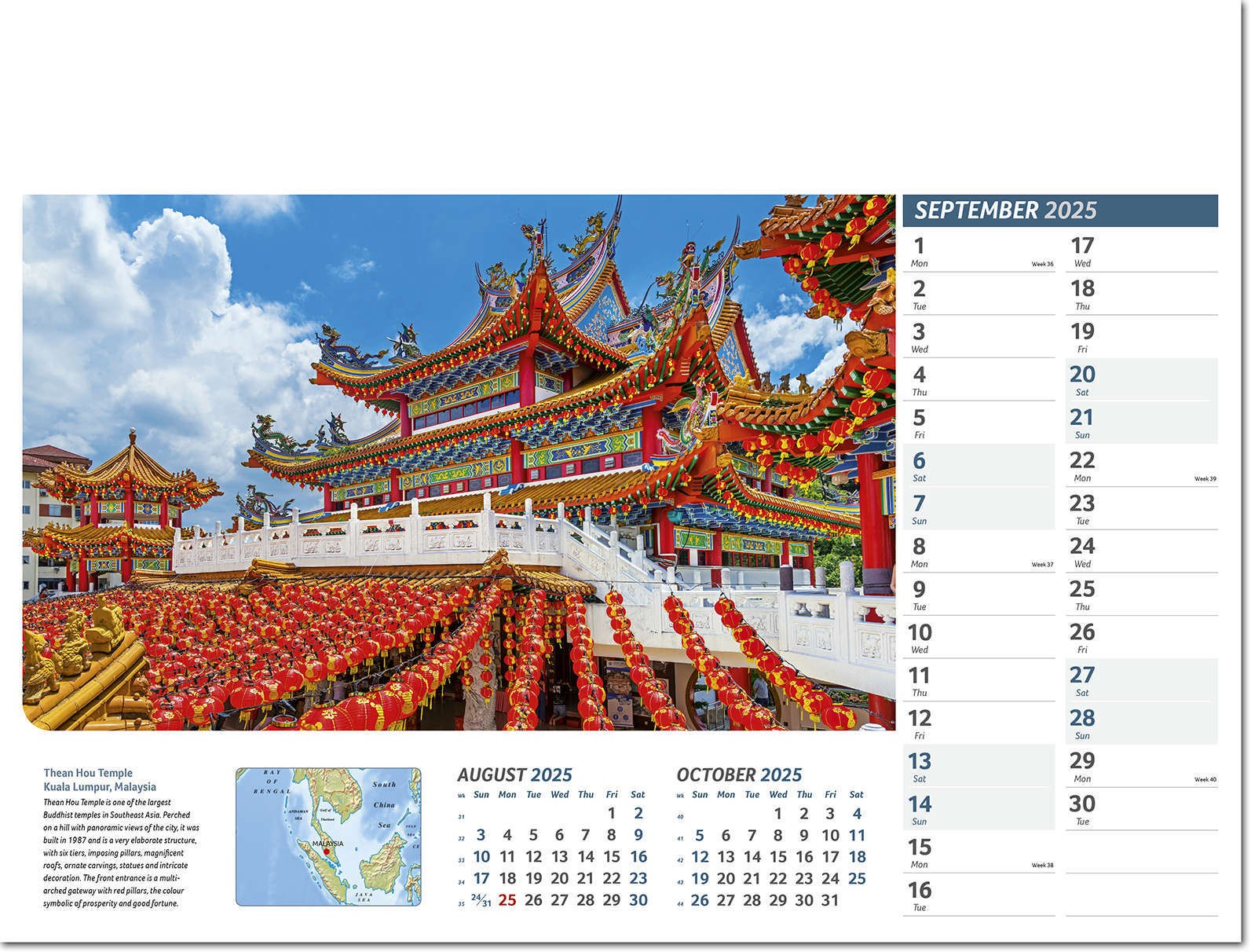Click 'South China Sea' label on the map
Image resolution: width=1251 pixels, height=952 pixels.
point(384,804)
